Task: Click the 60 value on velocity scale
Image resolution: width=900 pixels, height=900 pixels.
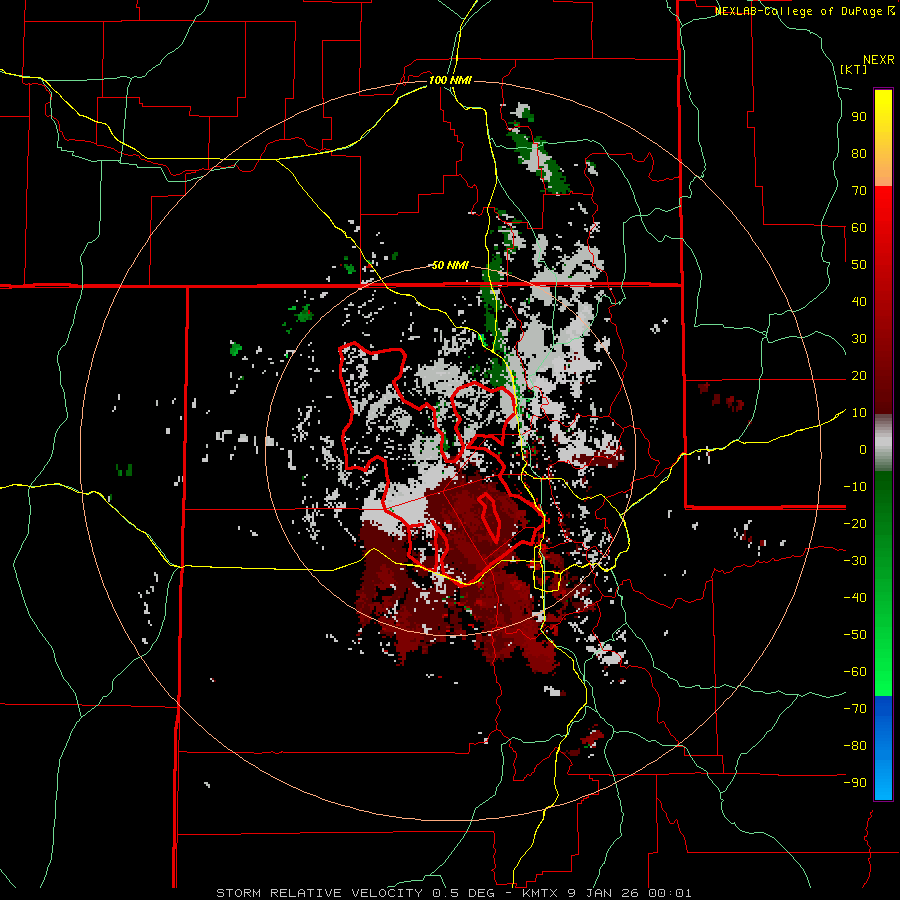Action: pyautogui.click(x=859, y=227)
